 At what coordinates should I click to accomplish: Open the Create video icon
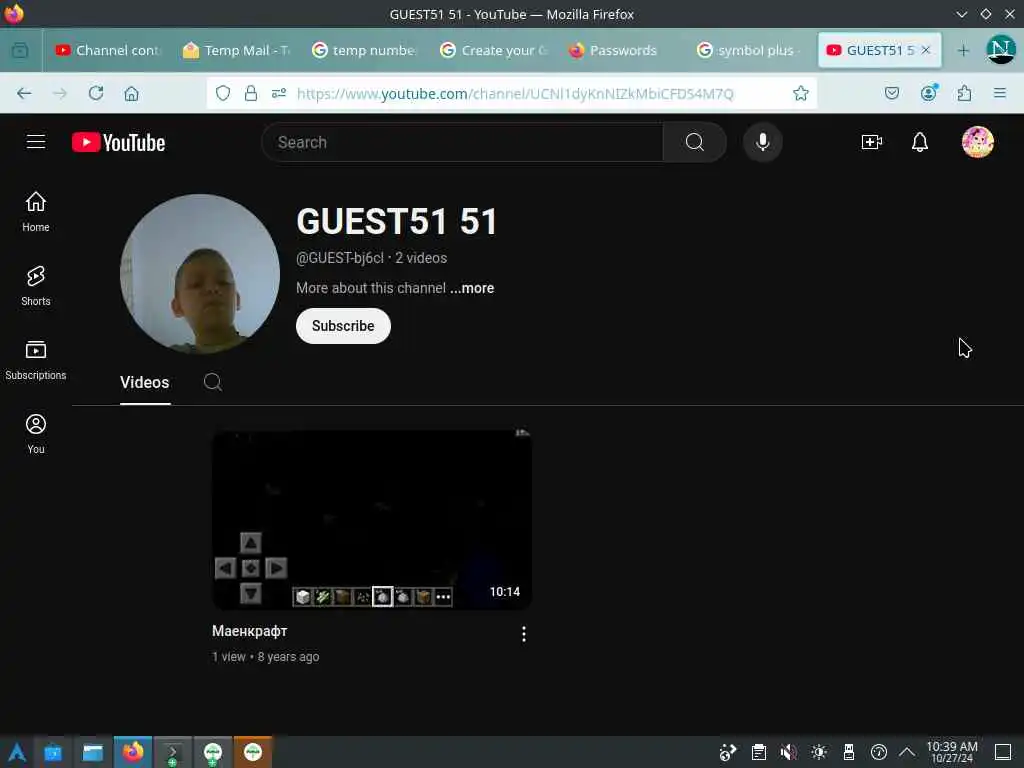point(872,142)
